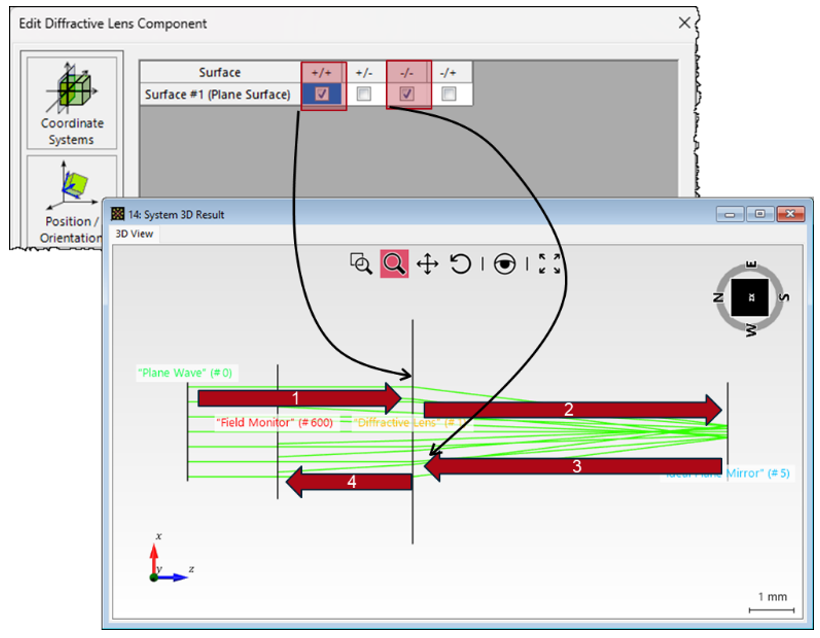The height and width of the screenshot is (638, 820).
Task: Close the Edit Diffractive Lens Component dialog
Action: pos(685,23)
